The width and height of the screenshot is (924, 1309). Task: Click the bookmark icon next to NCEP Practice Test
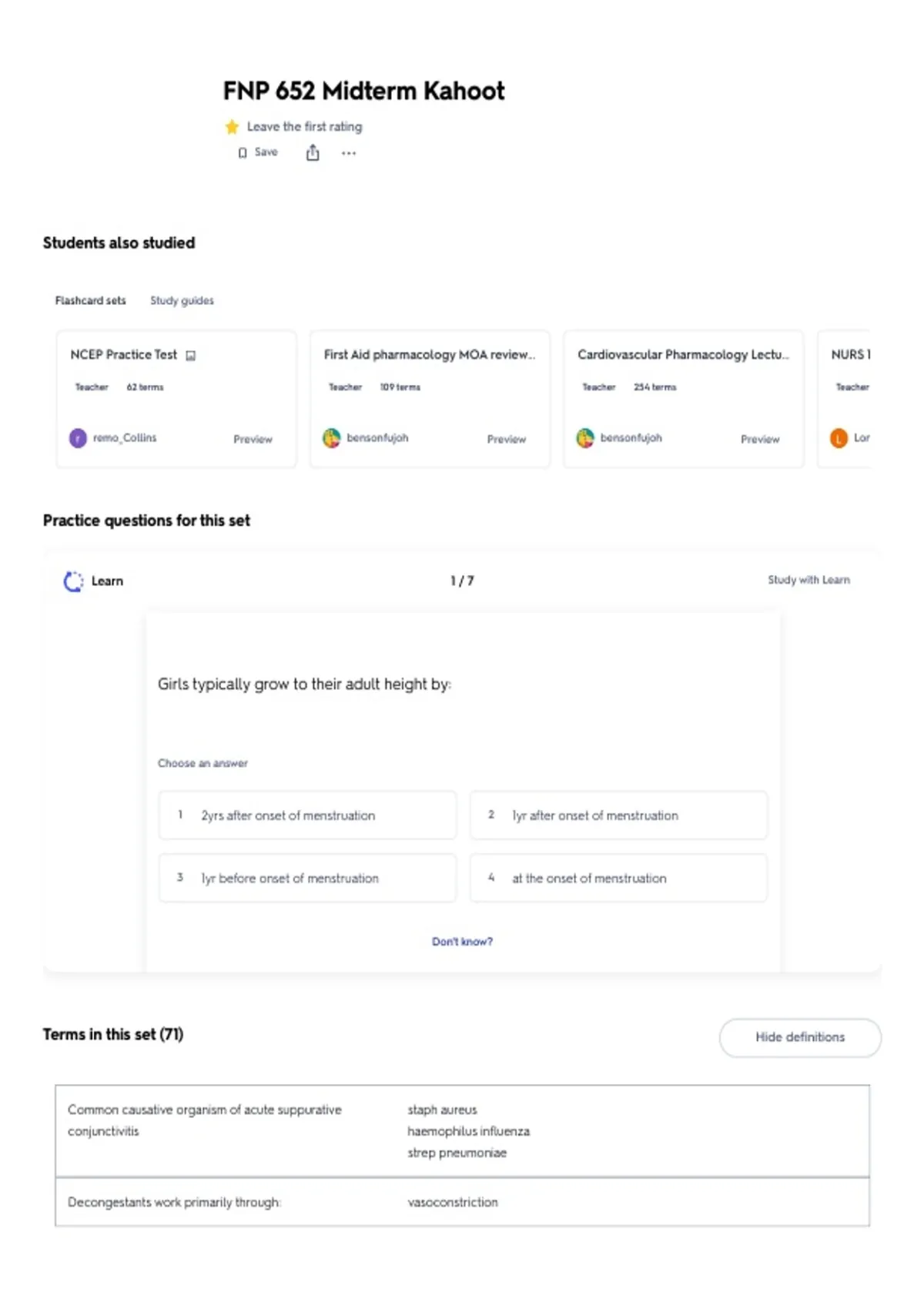coord(191,355)
